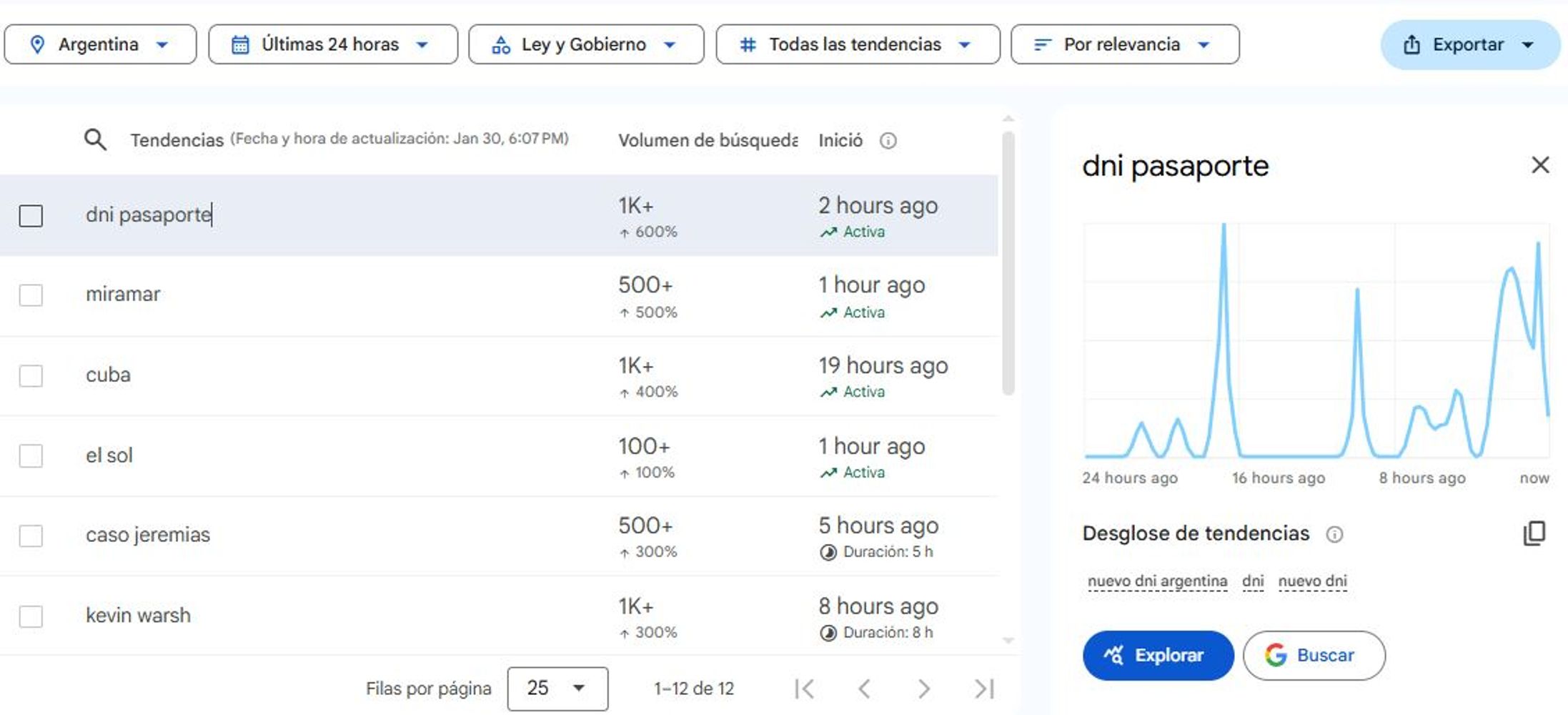Go to the next page arrow
The height and width of the screenshot is (715, 1568).
(923, 689)
